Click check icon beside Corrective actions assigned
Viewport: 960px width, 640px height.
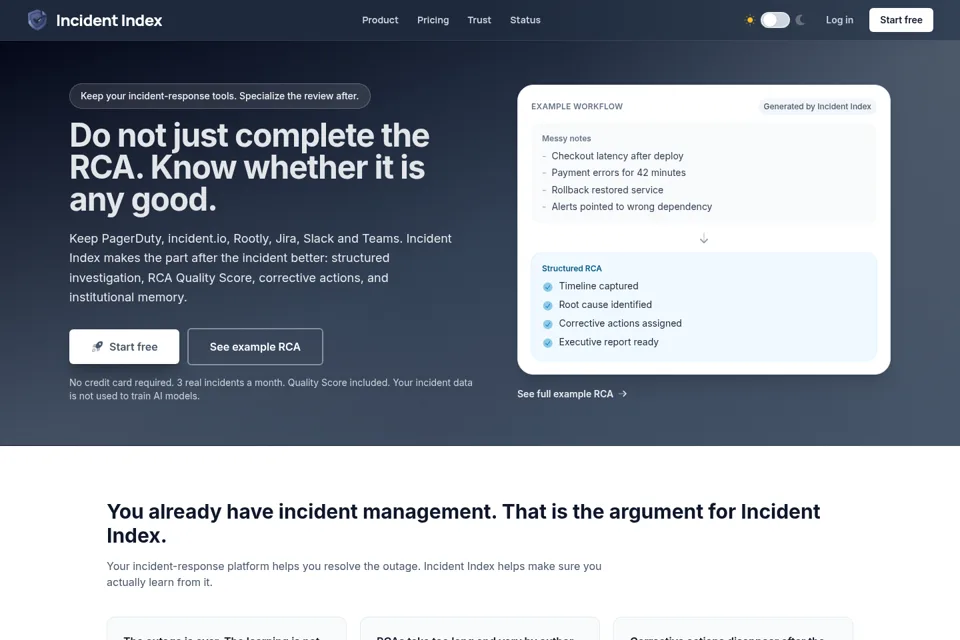(547, 324)
